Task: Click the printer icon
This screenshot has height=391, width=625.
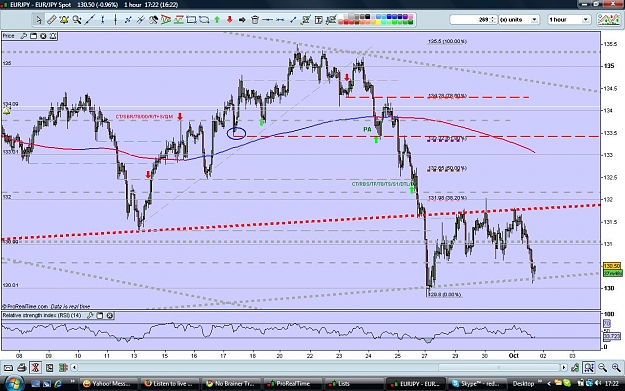Action: 22,367
